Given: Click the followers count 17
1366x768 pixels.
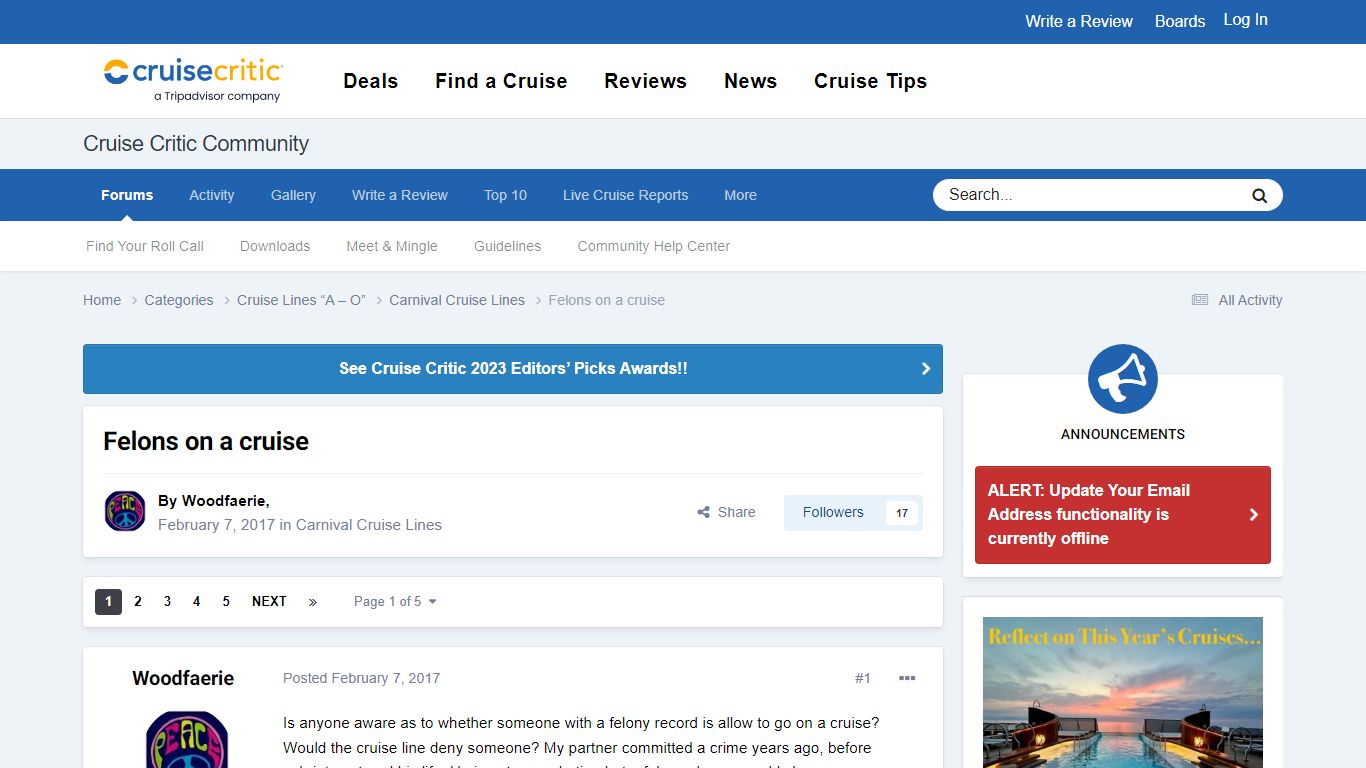Looking at the screenshot, I should 901,513.
